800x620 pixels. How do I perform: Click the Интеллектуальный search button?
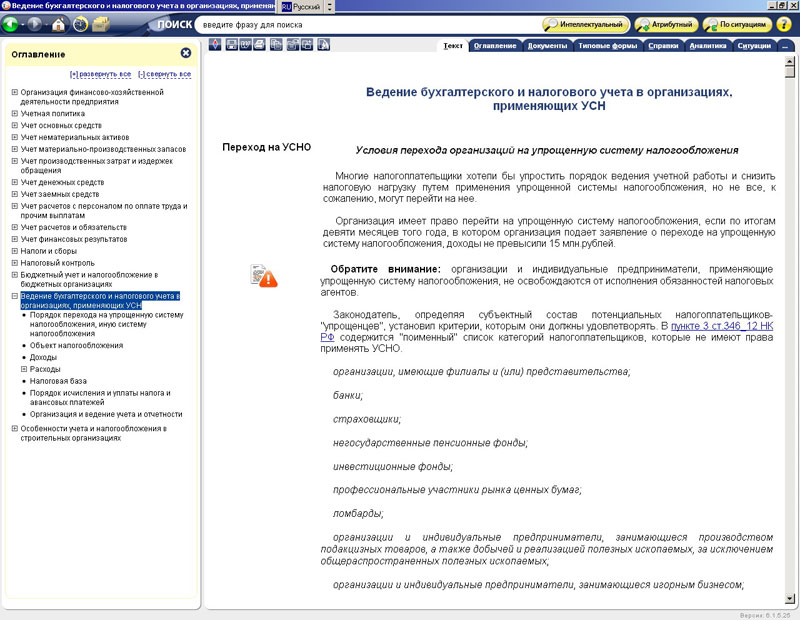click(586, 24)
